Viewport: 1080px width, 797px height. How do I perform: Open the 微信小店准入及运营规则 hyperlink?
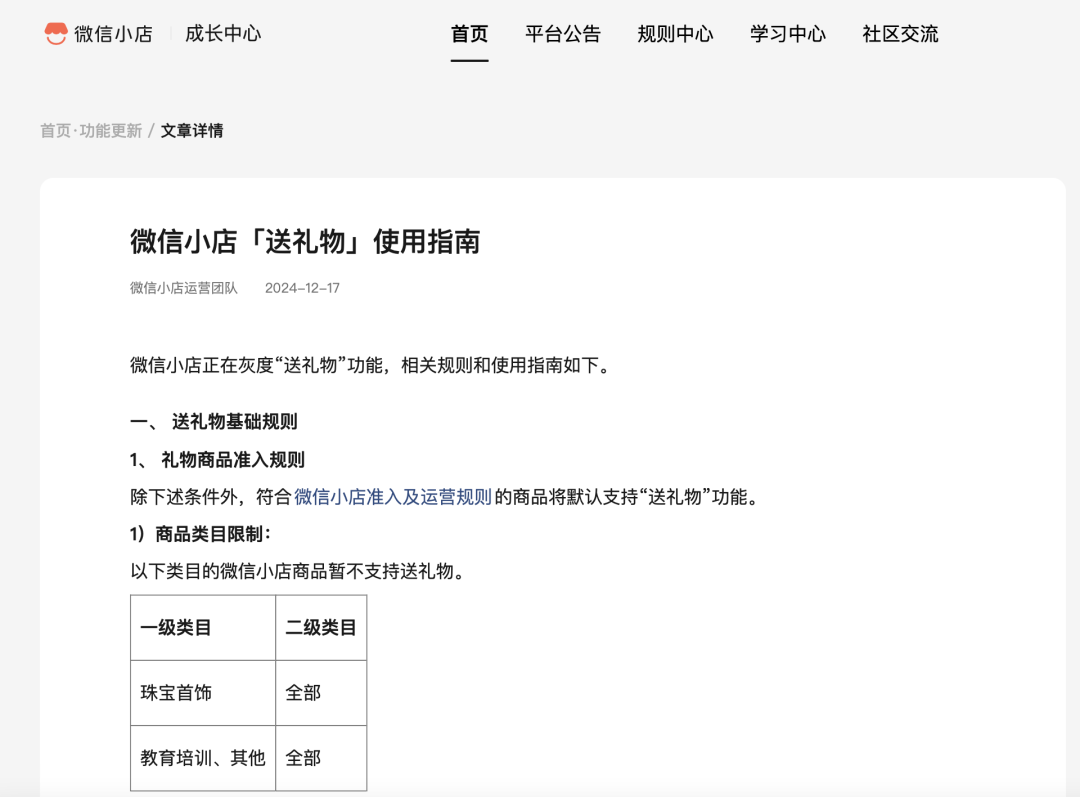pyautogui.click(x=392, y=497)
